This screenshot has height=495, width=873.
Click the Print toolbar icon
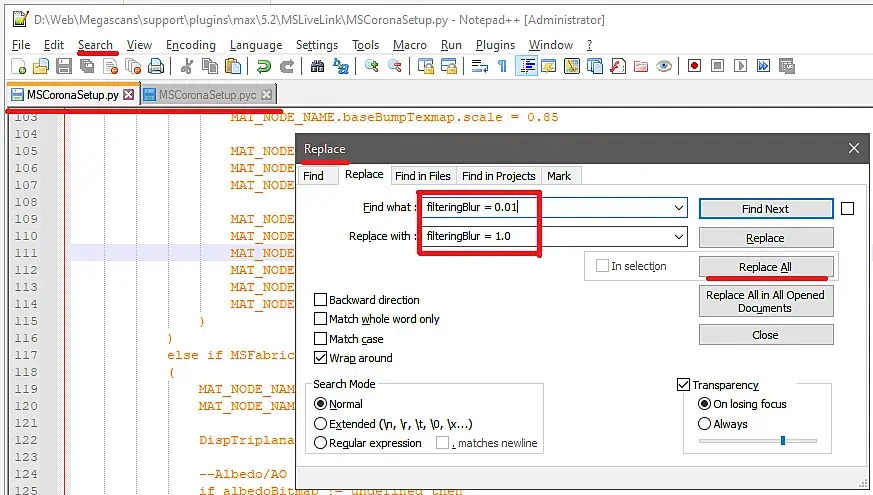tap(156, 66)
